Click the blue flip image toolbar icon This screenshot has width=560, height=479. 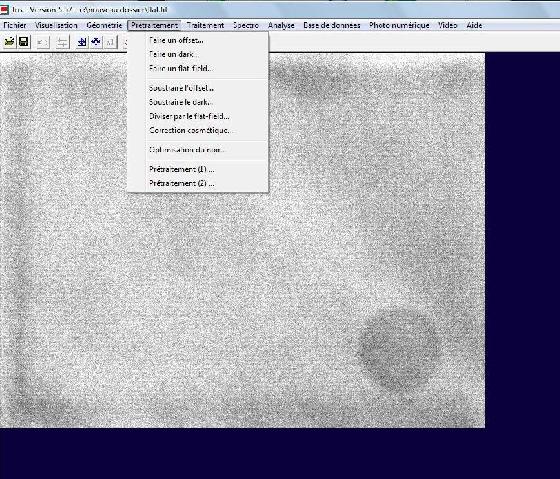[82, 42]
